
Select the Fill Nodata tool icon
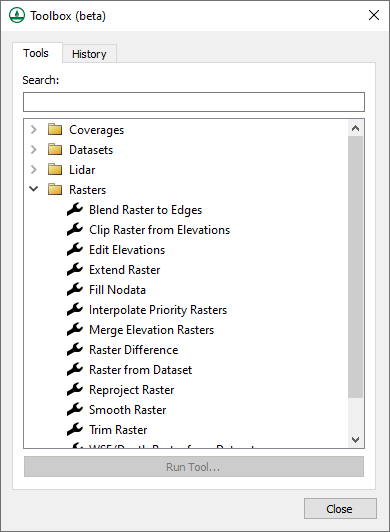click(x=75, y=290)
